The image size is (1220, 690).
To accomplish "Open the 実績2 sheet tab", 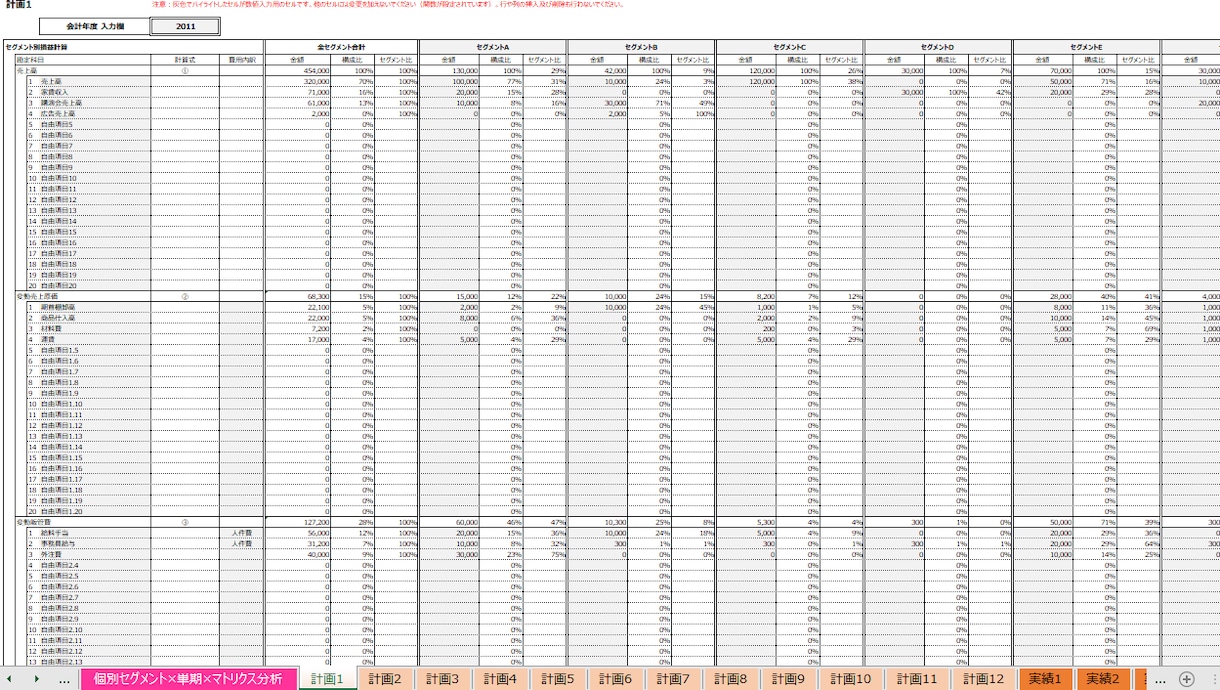I will click(x=1103, y=679).
